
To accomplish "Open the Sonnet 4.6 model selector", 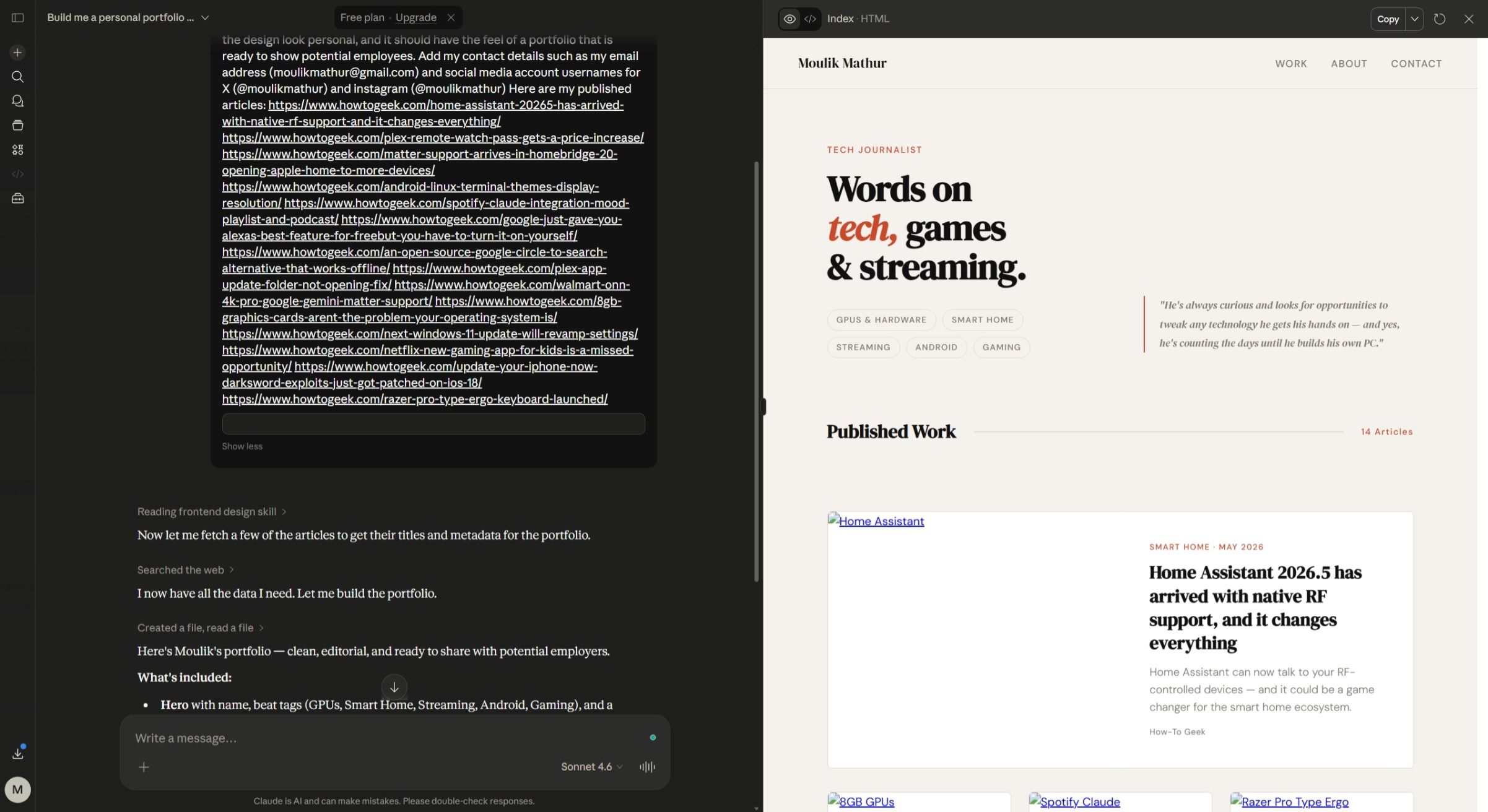I will [591, 767].
